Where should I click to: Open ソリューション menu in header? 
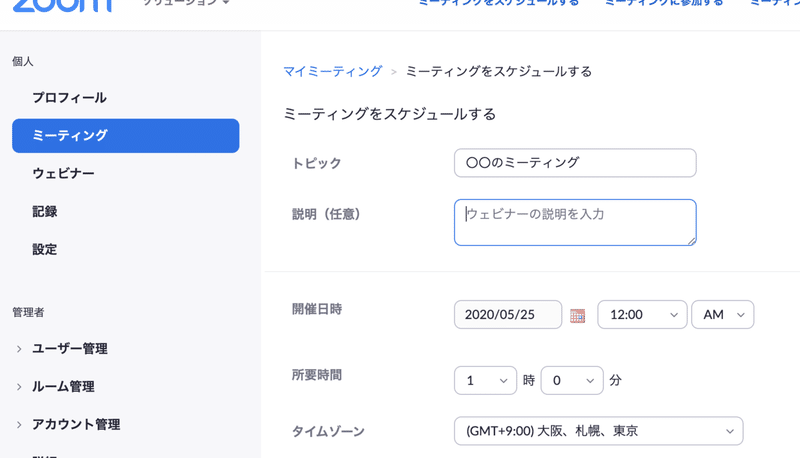pyautogui.click(x=186, y=3)
